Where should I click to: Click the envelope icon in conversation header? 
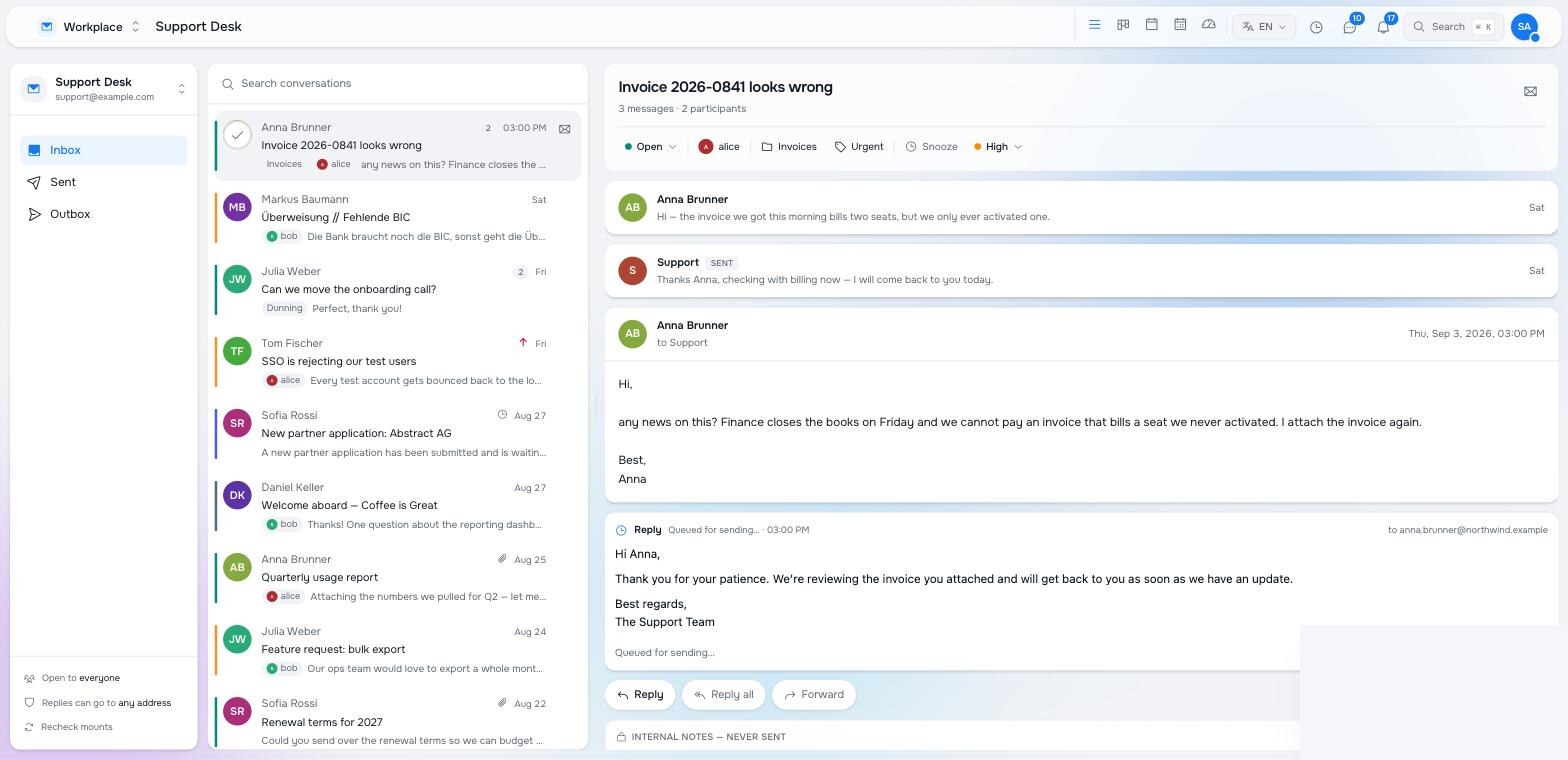(1530, 91)
